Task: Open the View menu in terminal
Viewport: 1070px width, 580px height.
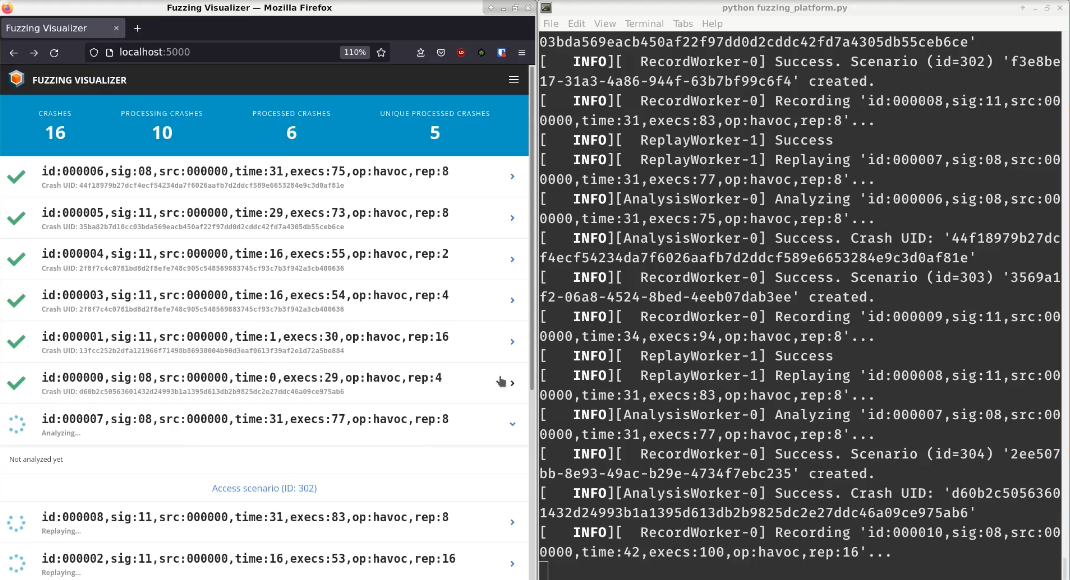Action: point(605,23)
